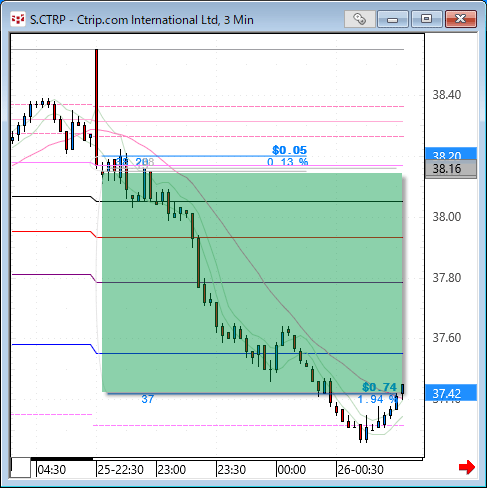487x488 pixels.
Task: Click the 1.94 % measurement label
Action: [x=377, y=399]
